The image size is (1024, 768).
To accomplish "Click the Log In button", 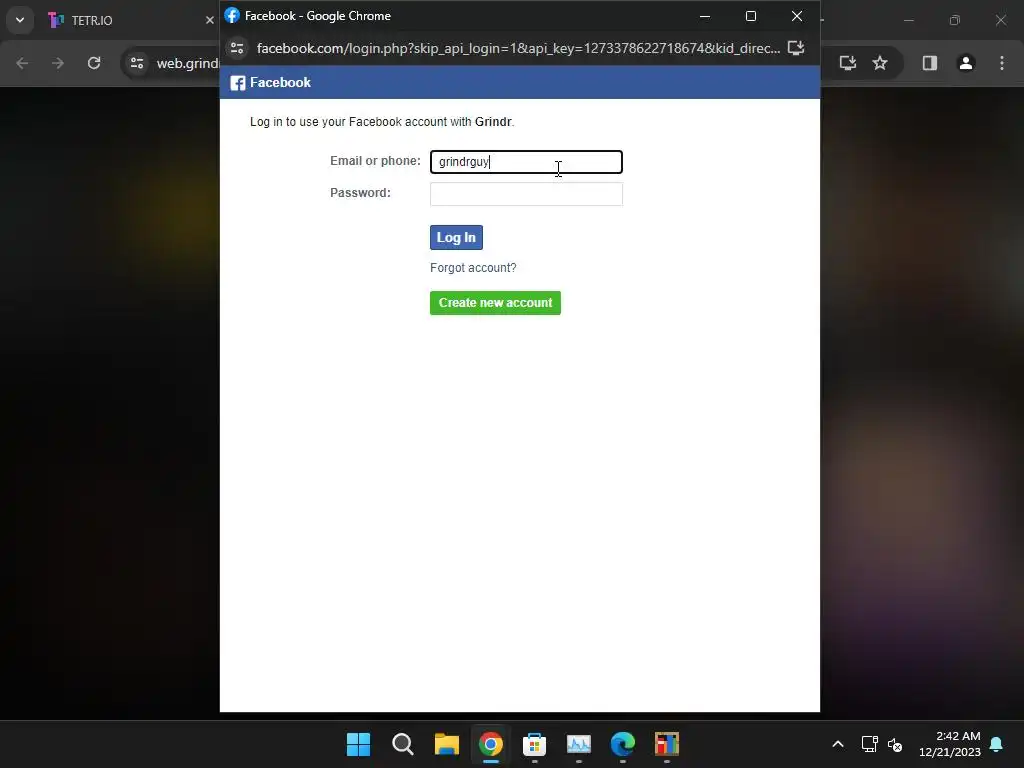I will point(456,237).
